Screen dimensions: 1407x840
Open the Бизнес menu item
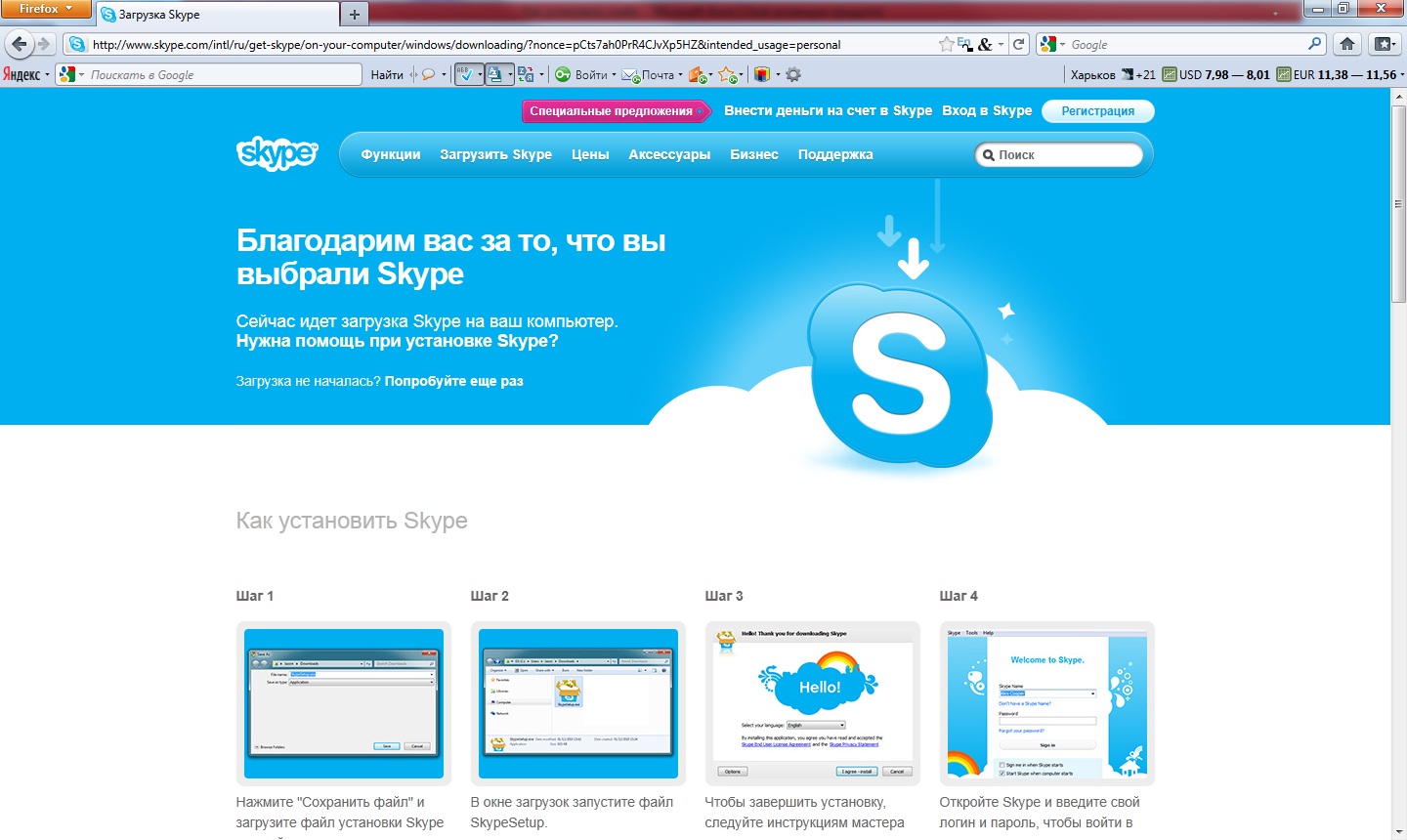pyautogui.click(x=754, y=154)
